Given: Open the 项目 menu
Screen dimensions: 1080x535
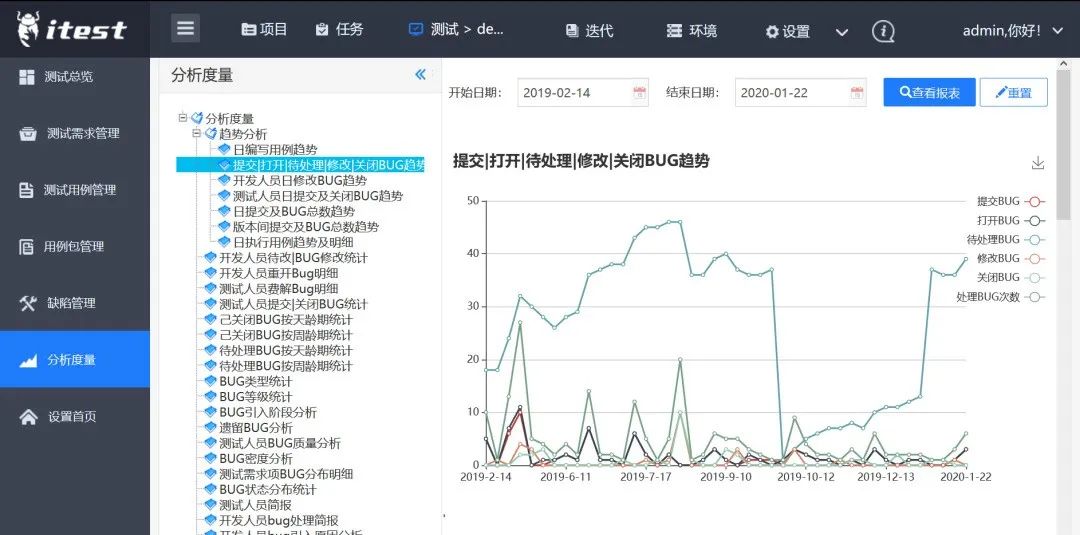Looking at the screenshot, I should (264, 30).
